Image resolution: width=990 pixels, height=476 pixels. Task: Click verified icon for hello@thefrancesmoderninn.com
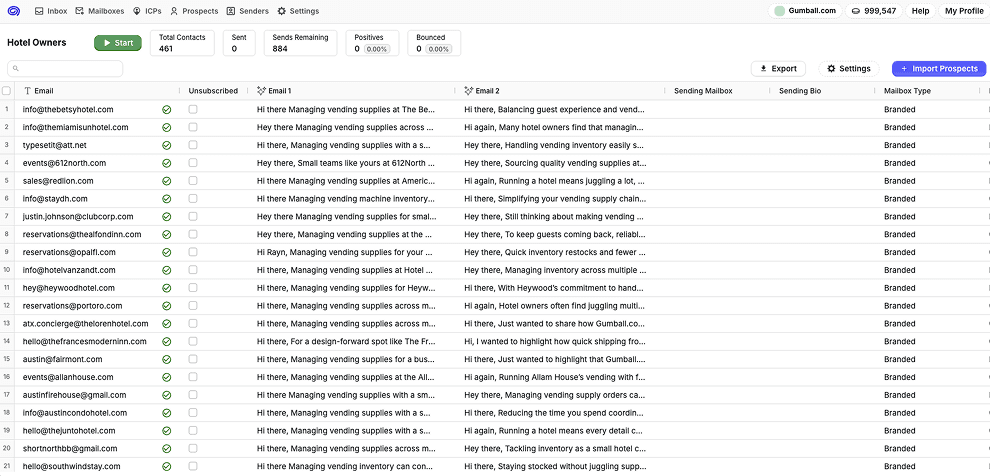[167, 342]
